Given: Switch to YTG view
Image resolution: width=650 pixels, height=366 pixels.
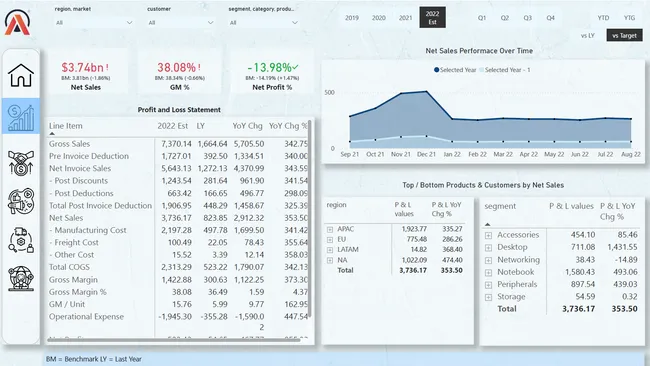Looking at the screenshot, I should point(629,18).
